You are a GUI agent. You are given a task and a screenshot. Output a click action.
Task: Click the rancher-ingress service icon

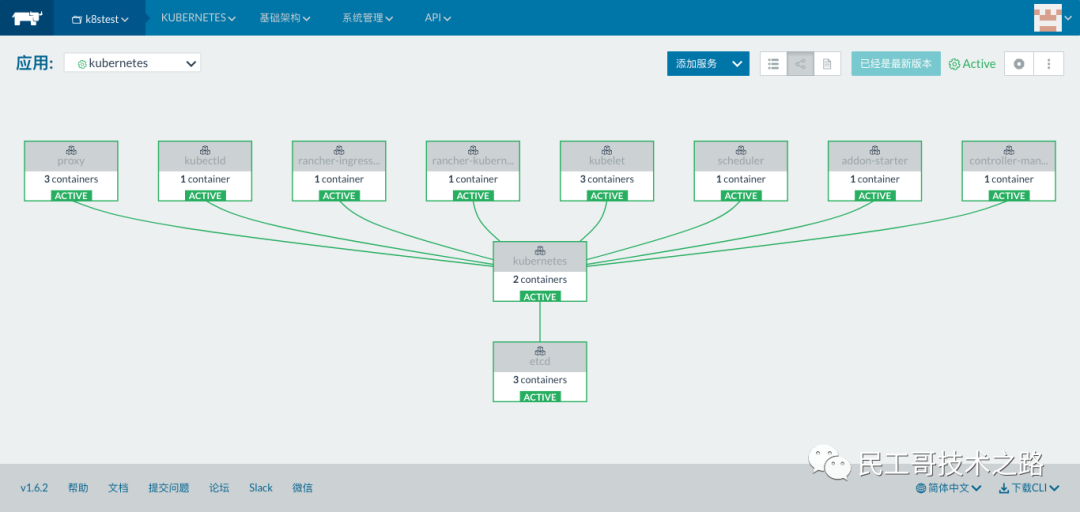pyautogui.click(x=339, y=150)
